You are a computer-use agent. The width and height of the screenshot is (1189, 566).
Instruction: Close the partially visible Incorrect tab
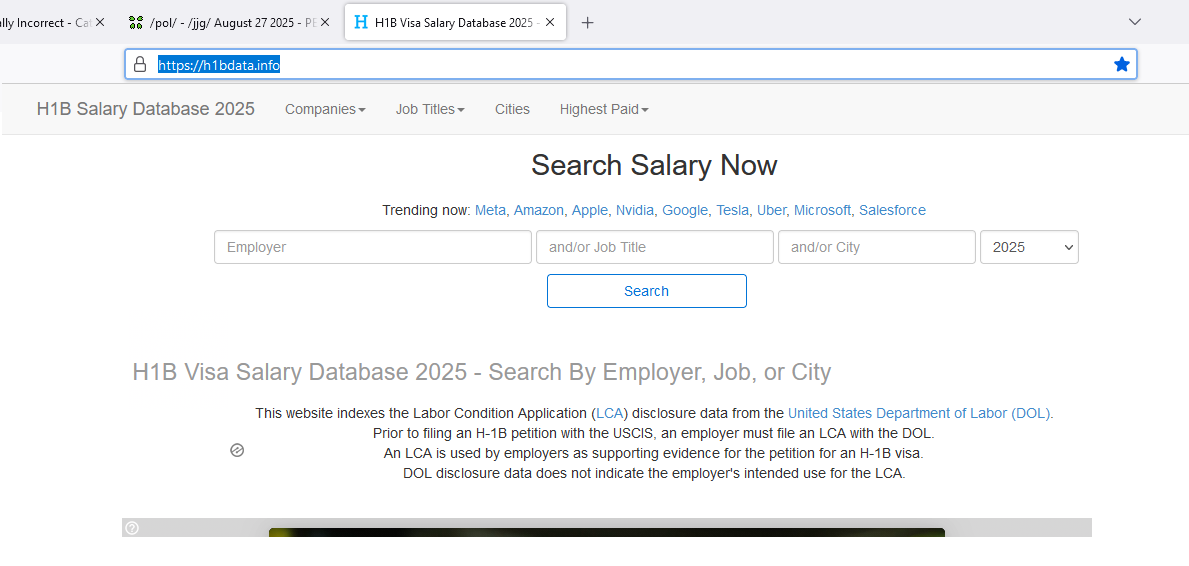100,22
